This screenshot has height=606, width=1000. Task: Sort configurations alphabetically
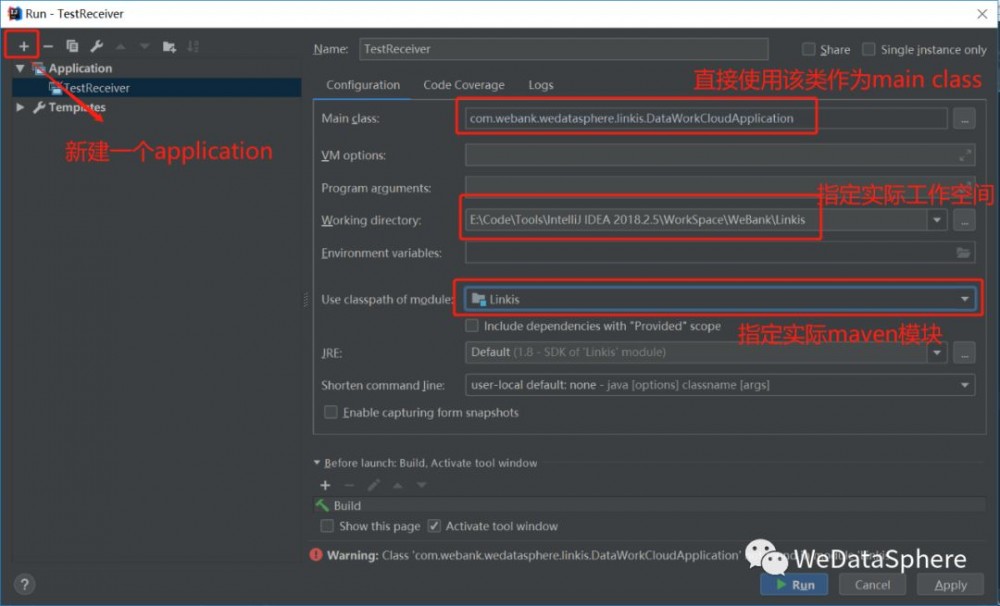pos(193,47)
